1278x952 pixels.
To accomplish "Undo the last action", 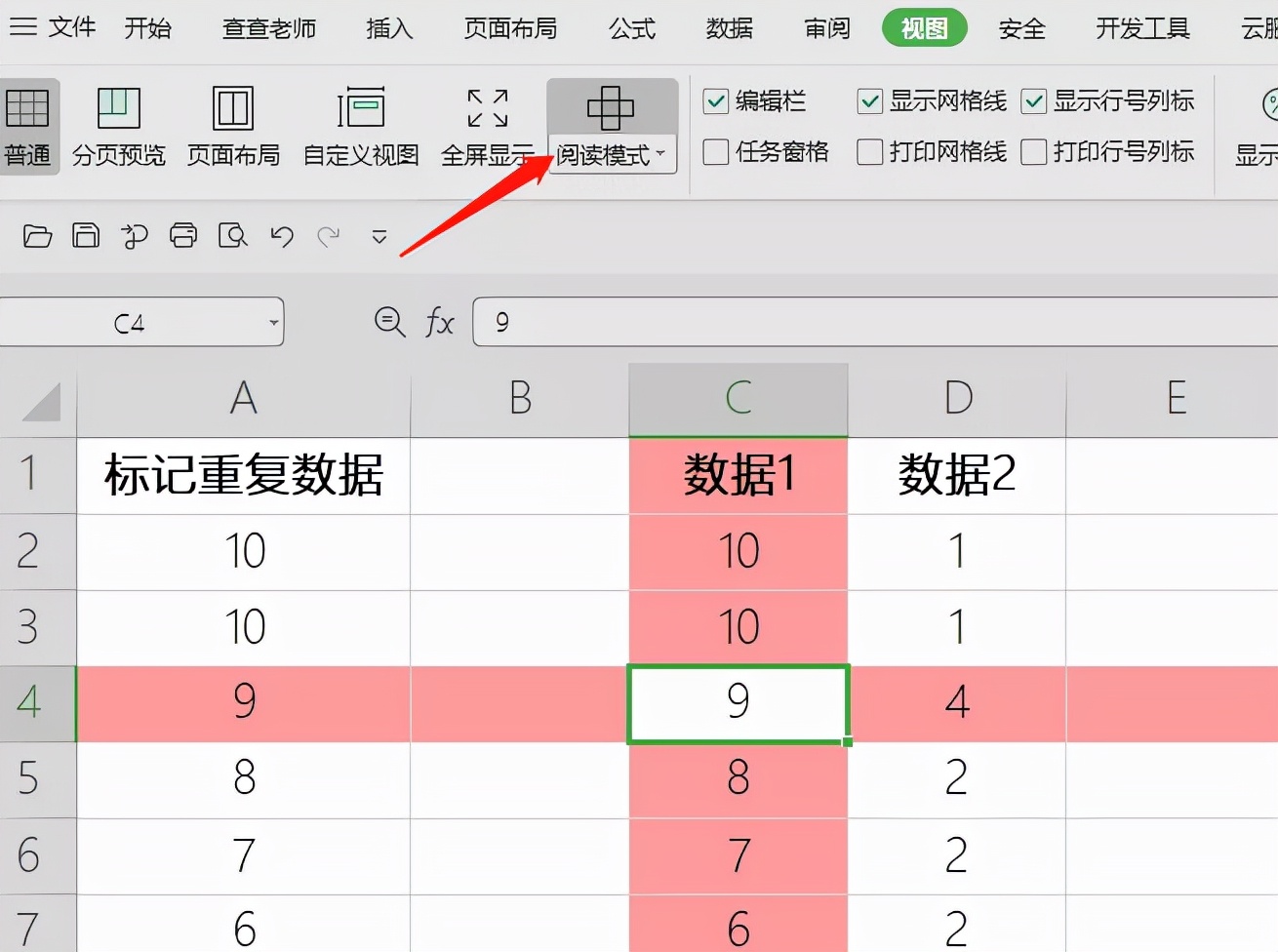I will tap(281, 236).
